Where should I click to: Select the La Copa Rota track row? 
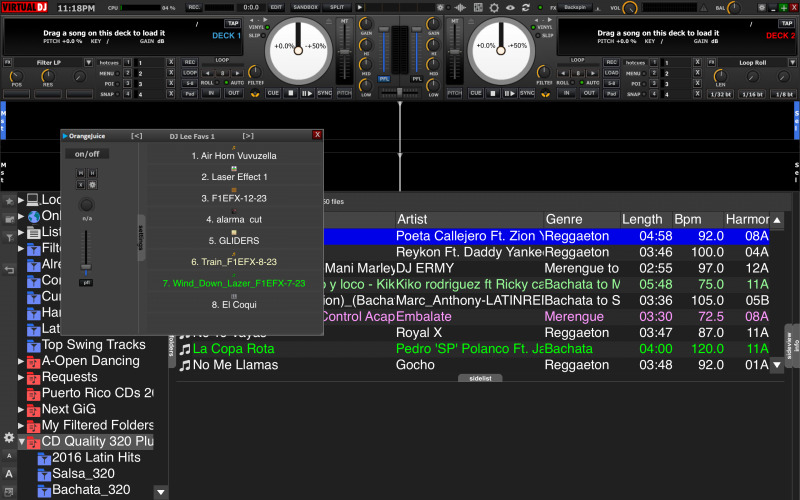473,349
